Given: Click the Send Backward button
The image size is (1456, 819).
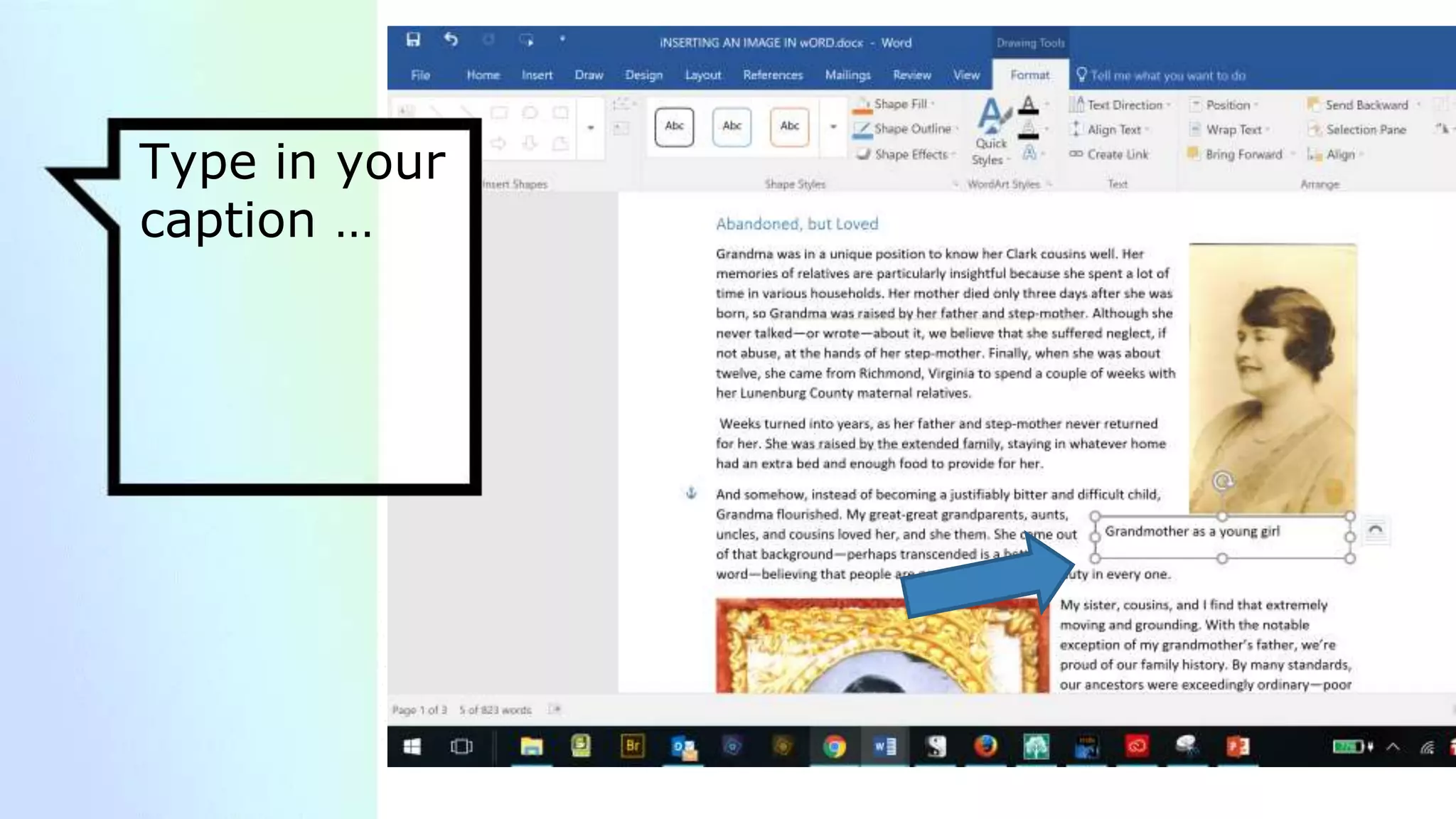Looking at the screenshot, I should 1365,105.
